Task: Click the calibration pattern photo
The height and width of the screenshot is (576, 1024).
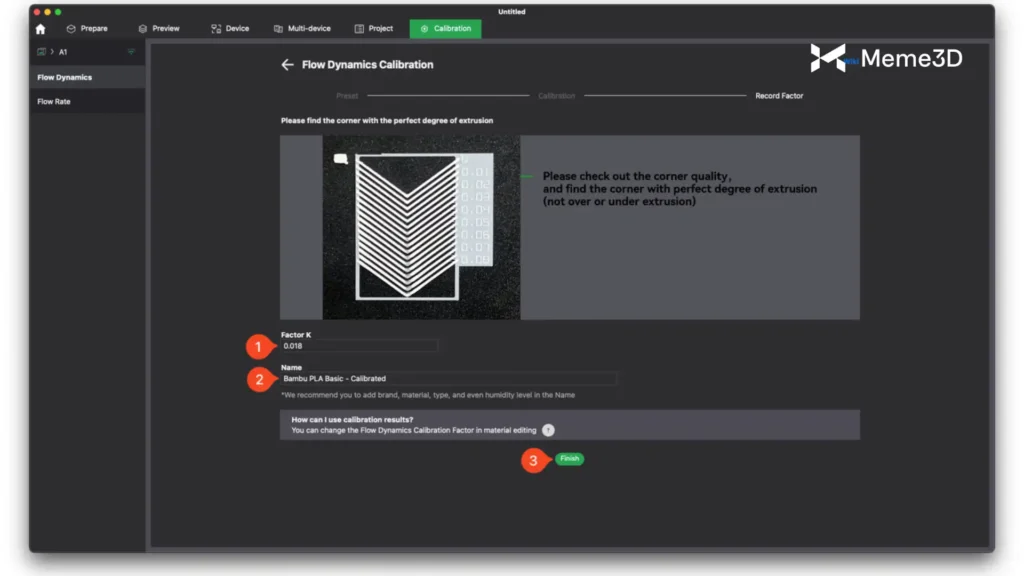Action: coord(421,228)
